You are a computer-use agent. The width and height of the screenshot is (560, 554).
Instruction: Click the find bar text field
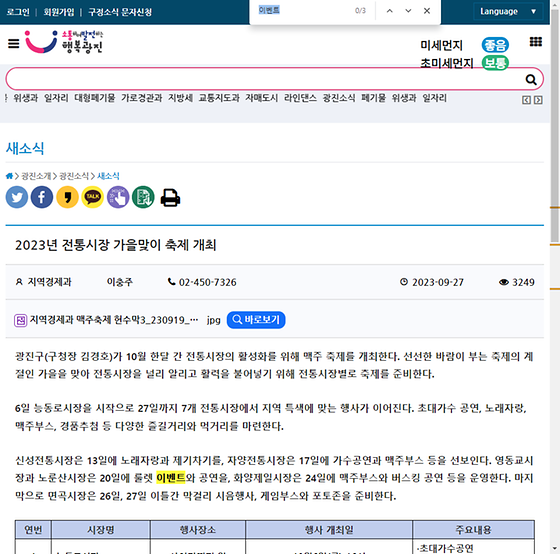click(x=304, y=10)
